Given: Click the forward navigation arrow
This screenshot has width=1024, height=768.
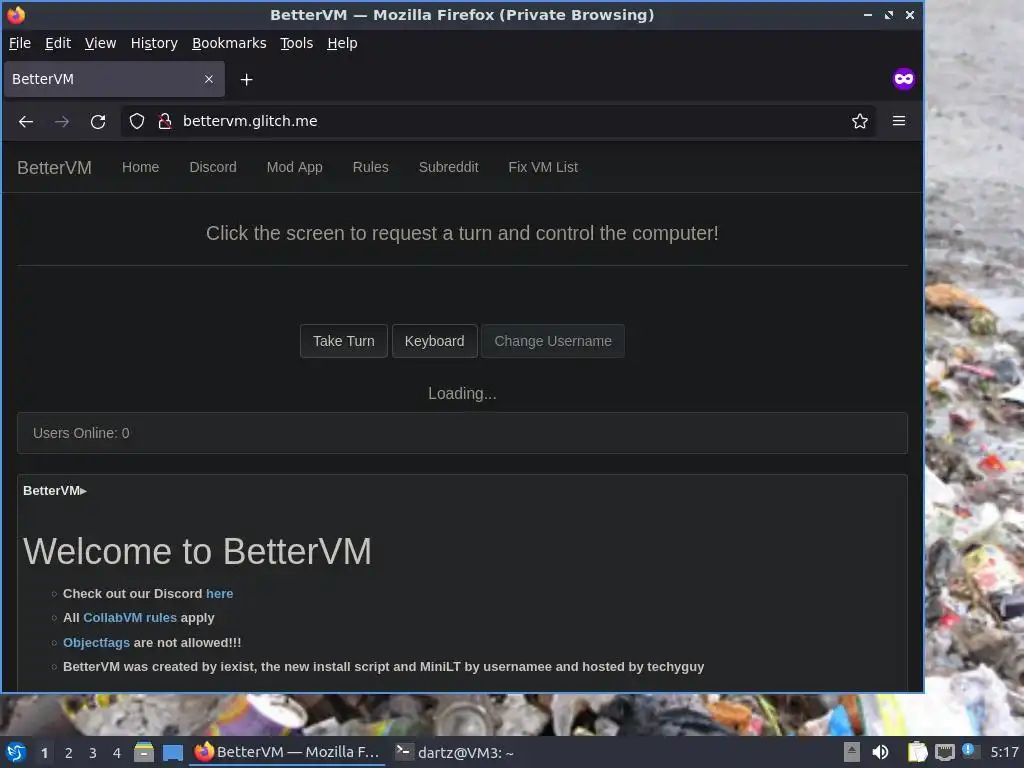Looking at the screenshot, I should (61, 121).
